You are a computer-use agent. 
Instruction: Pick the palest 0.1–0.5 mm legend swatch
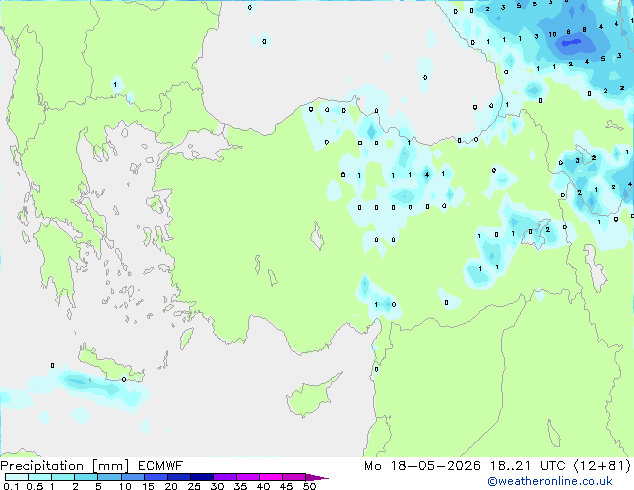click(17, 477)
